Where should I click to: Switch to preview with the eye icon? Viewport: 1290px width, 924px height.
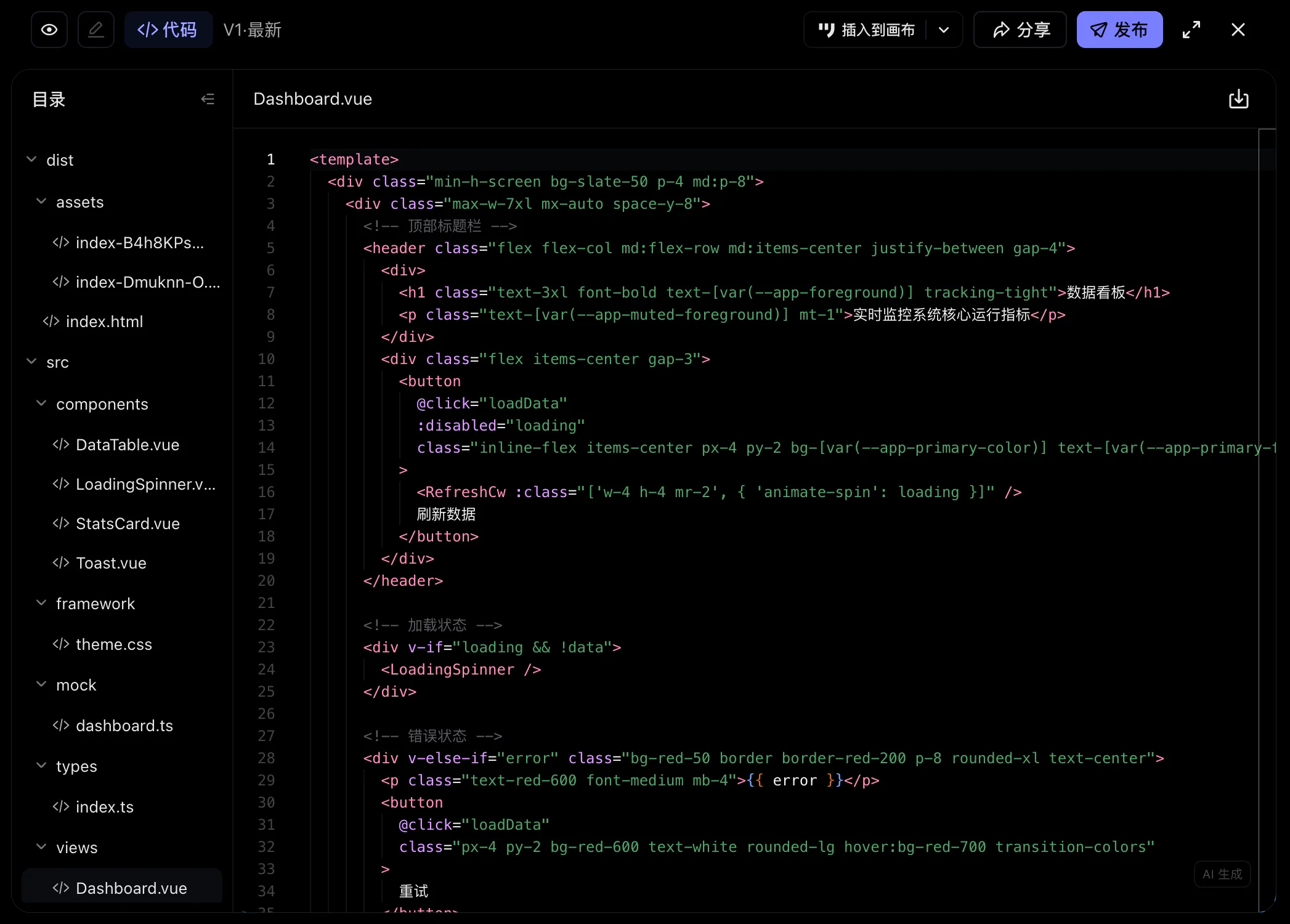click(x=49, y=30)
